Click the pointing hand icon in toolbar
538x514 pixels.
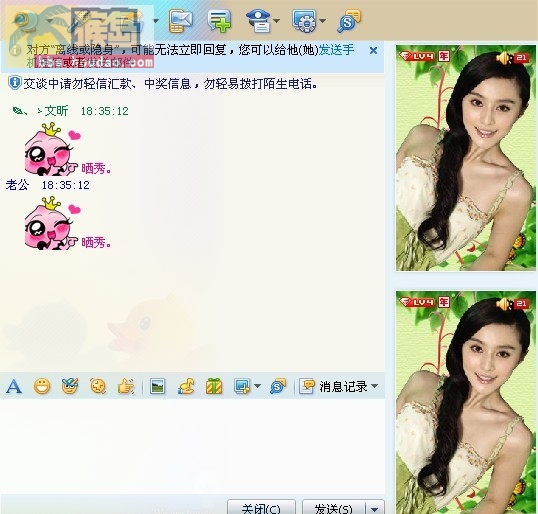click(x=126, y=387)
